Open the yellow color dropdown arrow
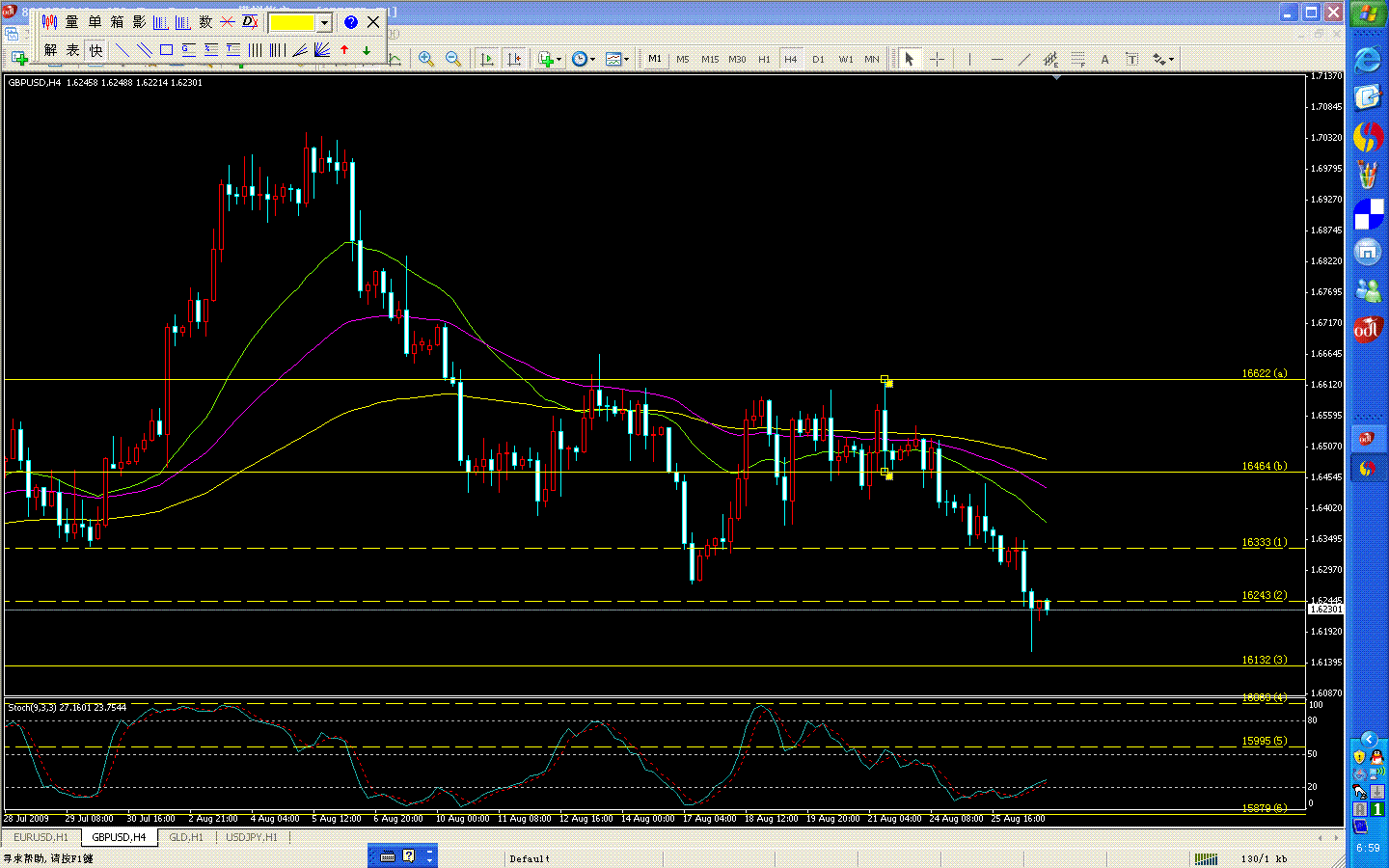The image size is (1389, 868). [325, 22]
